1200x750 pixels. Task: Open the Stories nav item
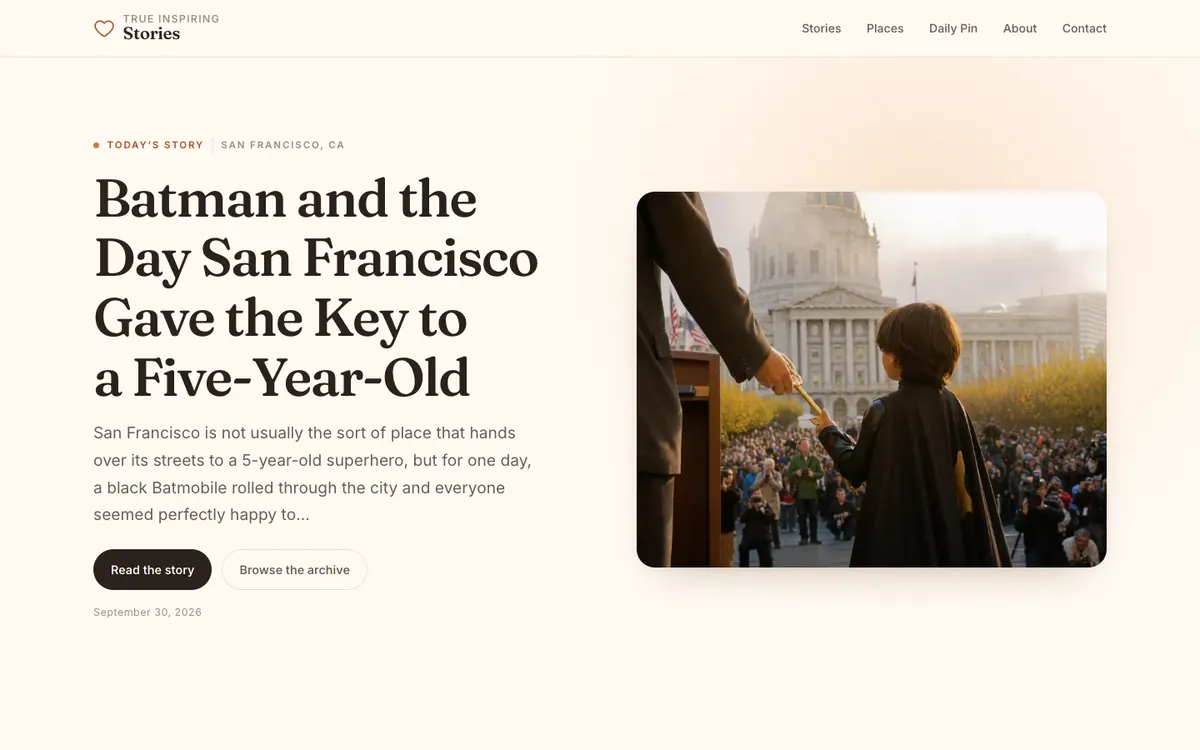pyautogui.click(x=821, y=28)
